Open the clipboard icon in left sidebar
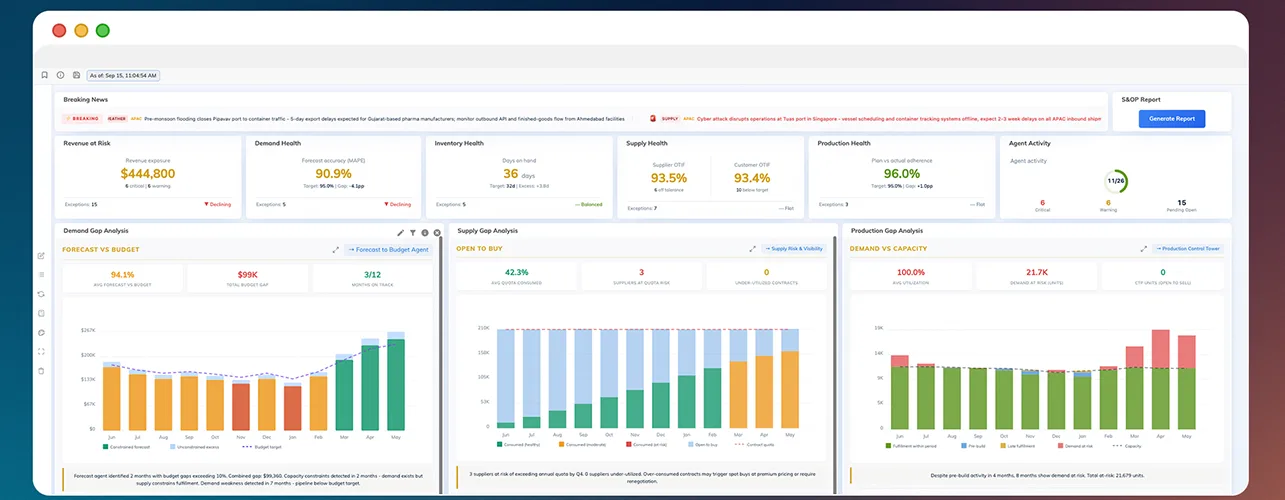The height and width of the screenshot is (500, 1285). tap(41, 313)
